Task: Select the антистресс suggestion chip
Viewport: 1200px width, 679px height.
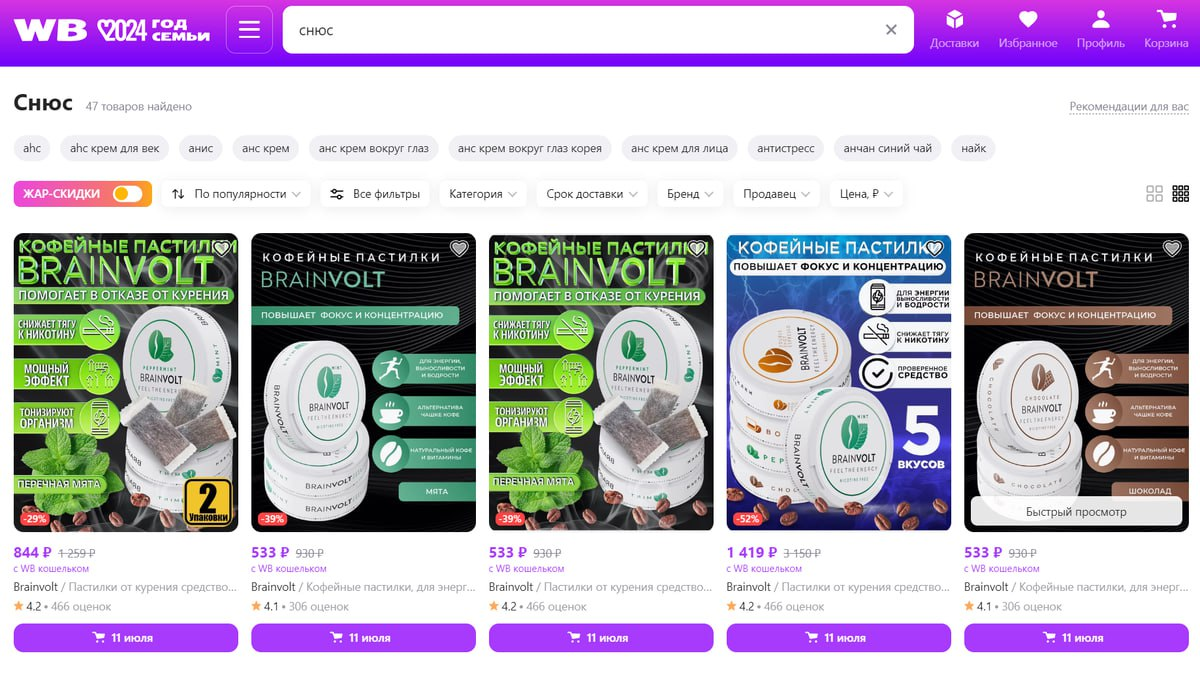Action: (785, 148)
